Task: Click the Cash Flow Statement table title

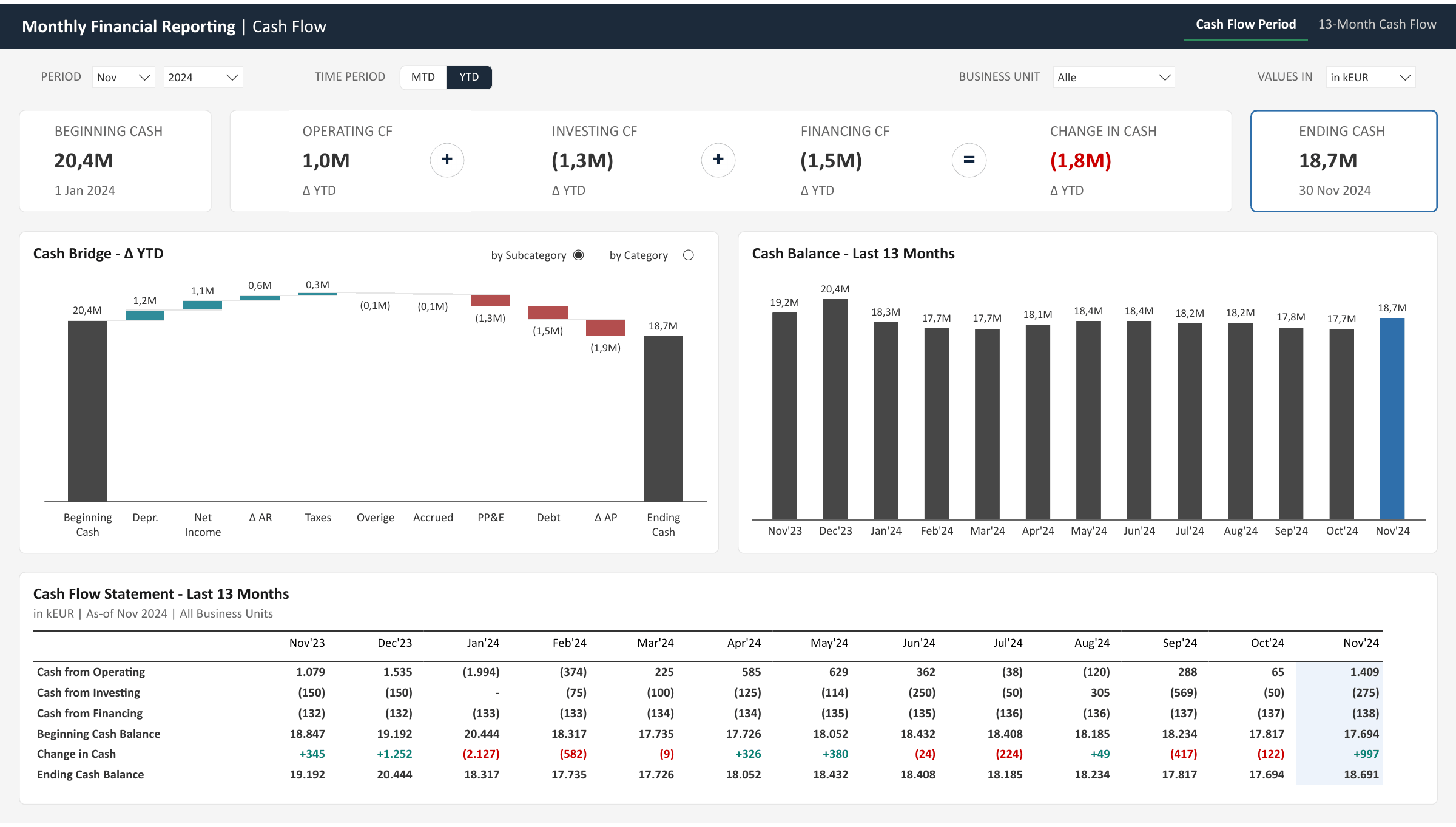Action: pos(161,594)
